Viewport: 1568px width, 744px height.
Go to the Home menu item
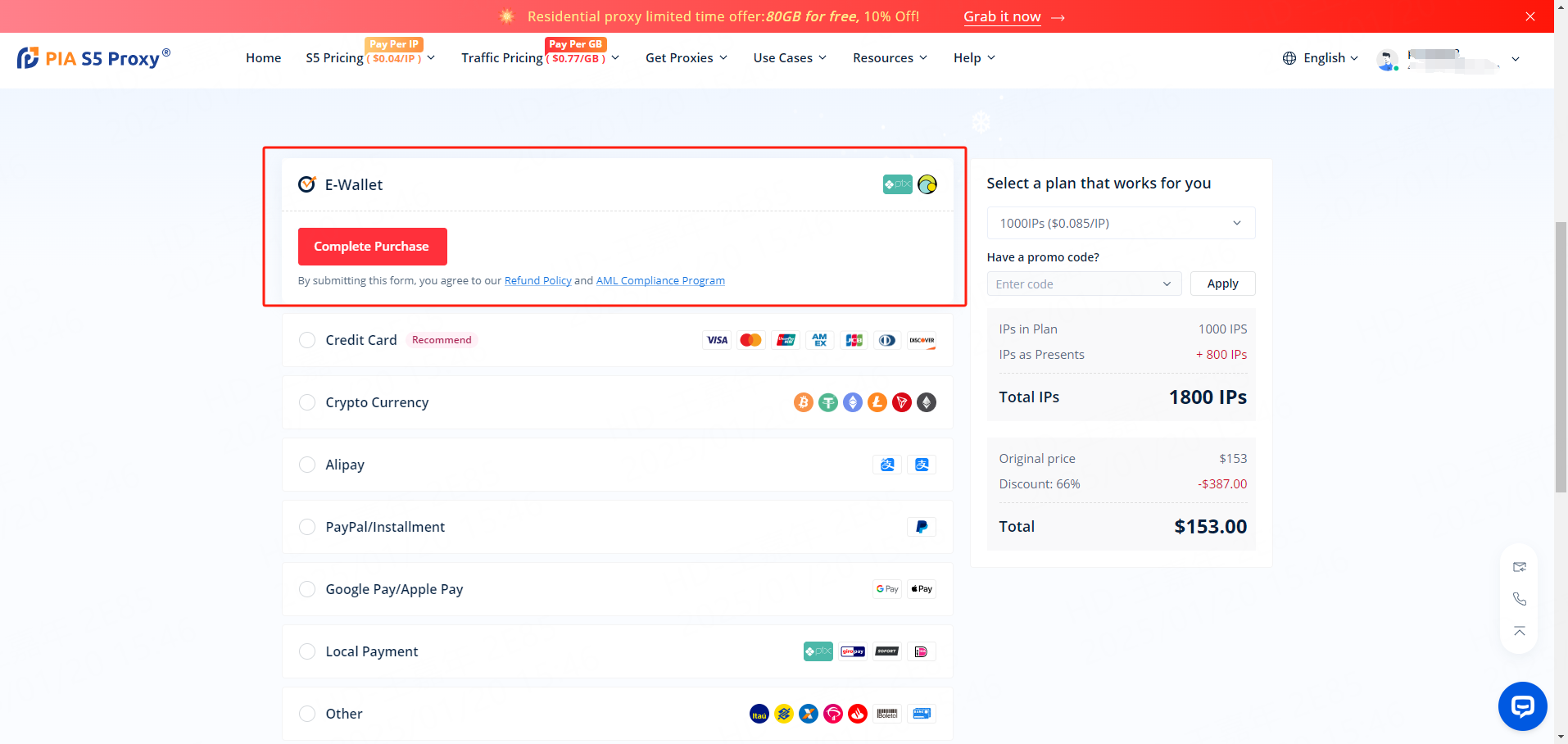[x=263, y=58]
